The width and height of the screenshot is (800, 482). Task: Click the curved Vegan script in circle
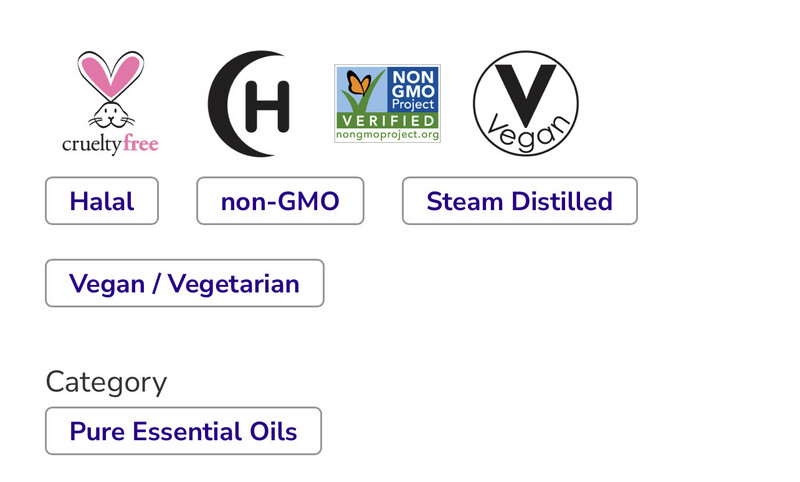(x=529, y=134)
